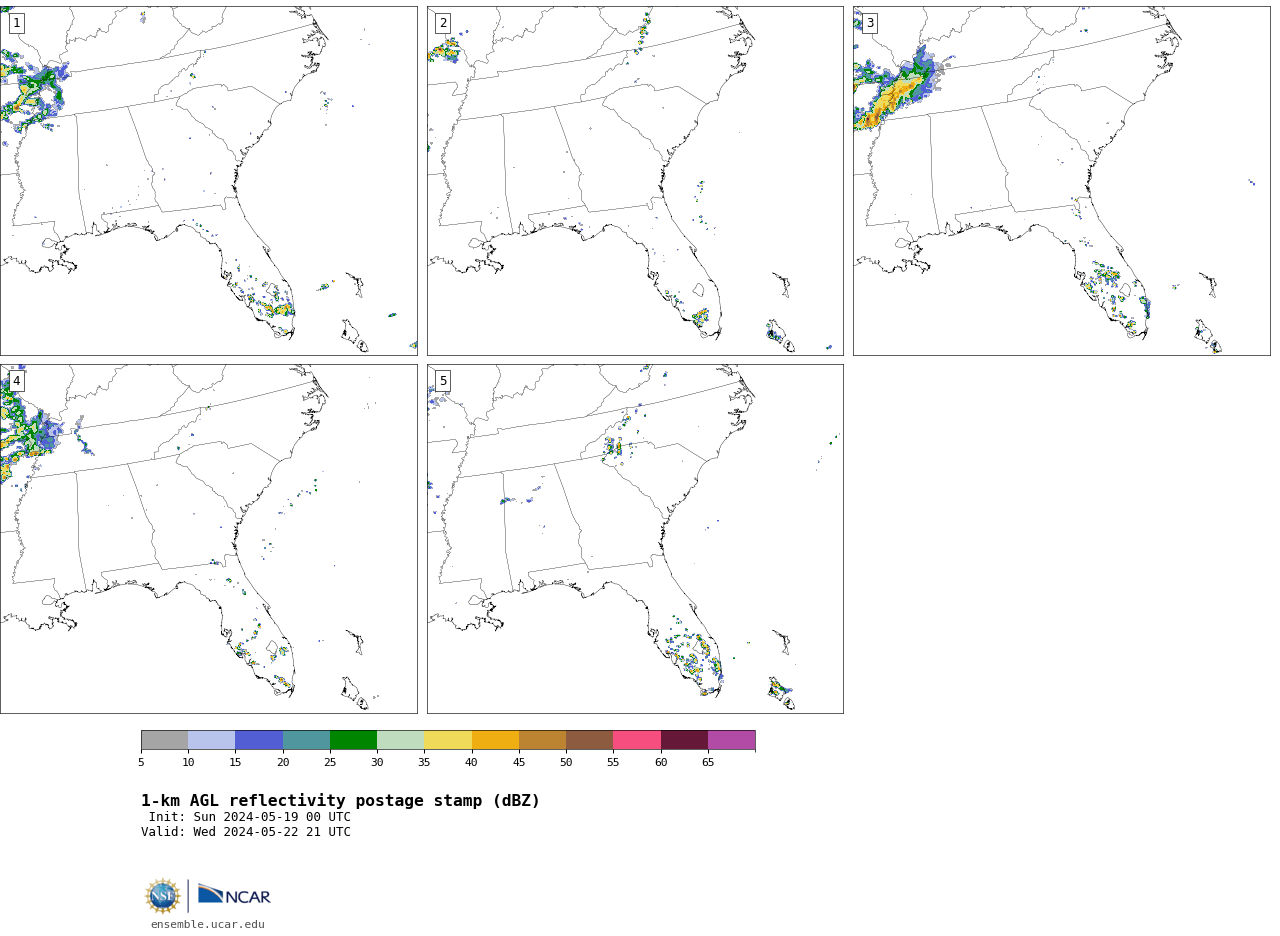Click the colorbar tick label 20
The width and height of the screenshot is (1280, 936).
(x=283, y=763)
